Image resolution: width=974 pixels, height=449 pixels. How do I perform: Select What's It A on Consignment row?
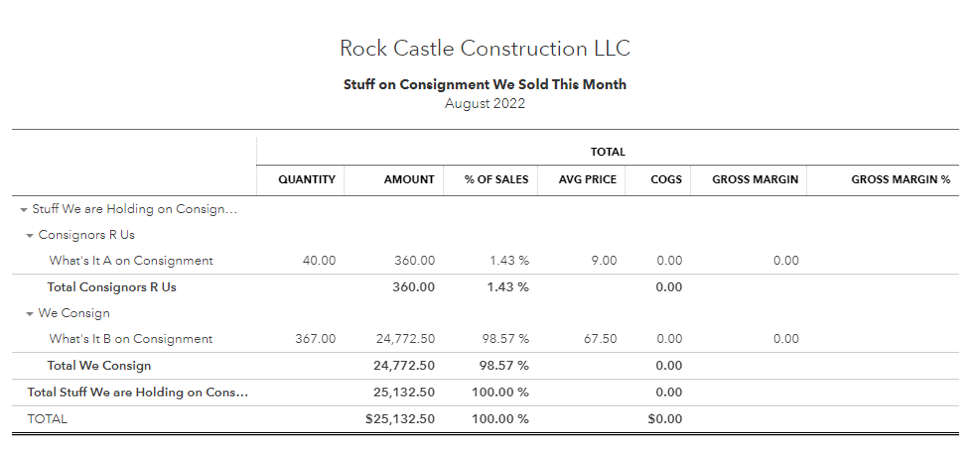(131, 261)
